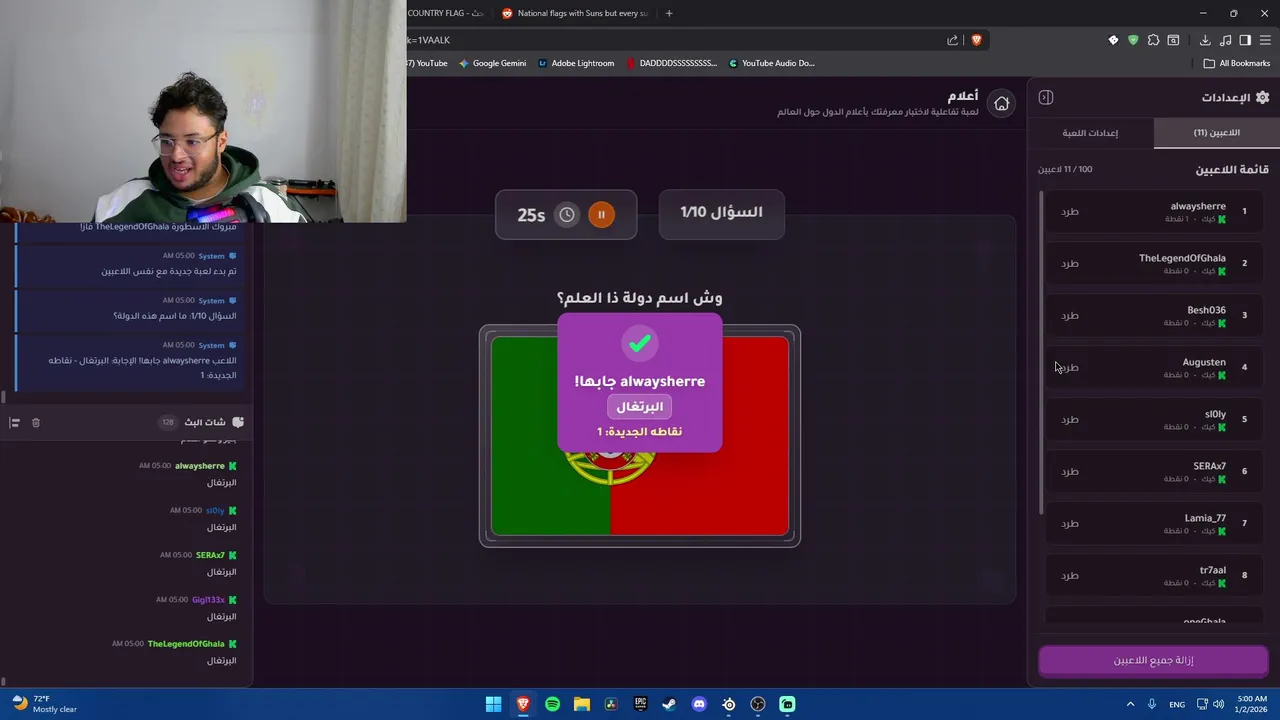1280x720 pixels.
Task: Open the extensions puzzle icon
Action: pyautogui.click(x=1153, y=40)
